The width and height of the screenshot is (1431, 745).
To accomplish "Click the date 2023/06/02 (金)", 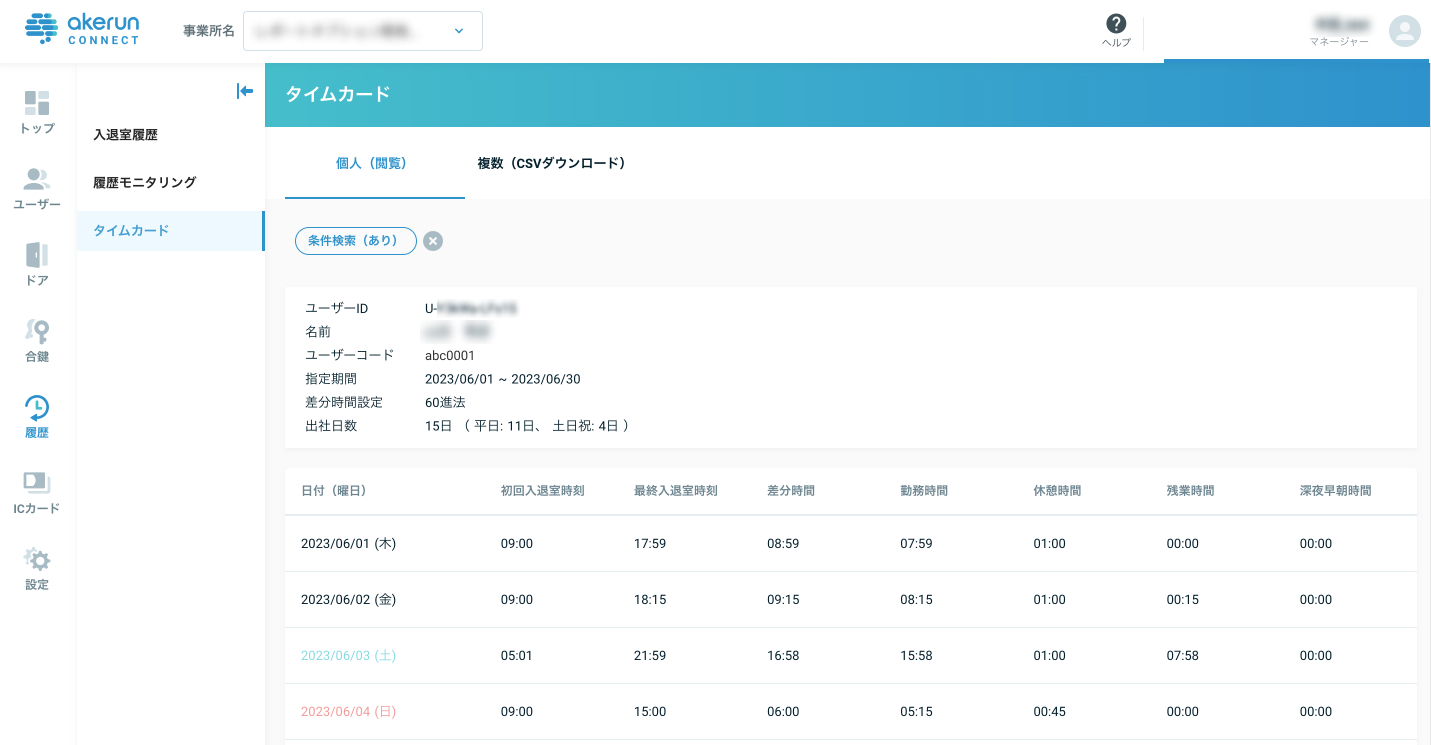I will tap(349, 600).
